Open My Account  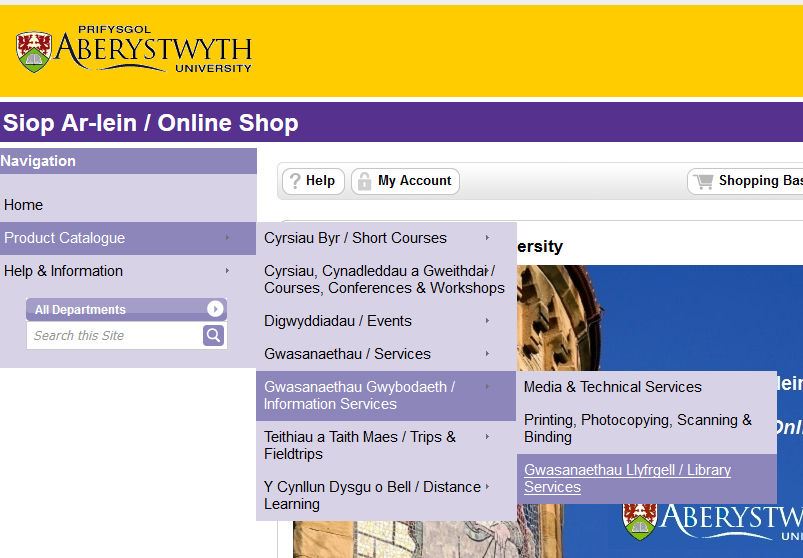(405, 181)
